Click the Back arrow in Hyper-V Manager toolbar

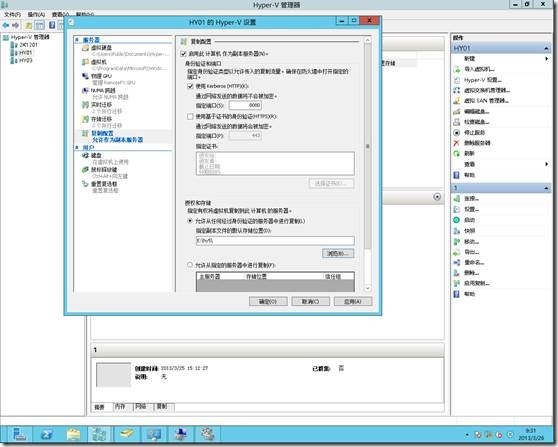6,25
